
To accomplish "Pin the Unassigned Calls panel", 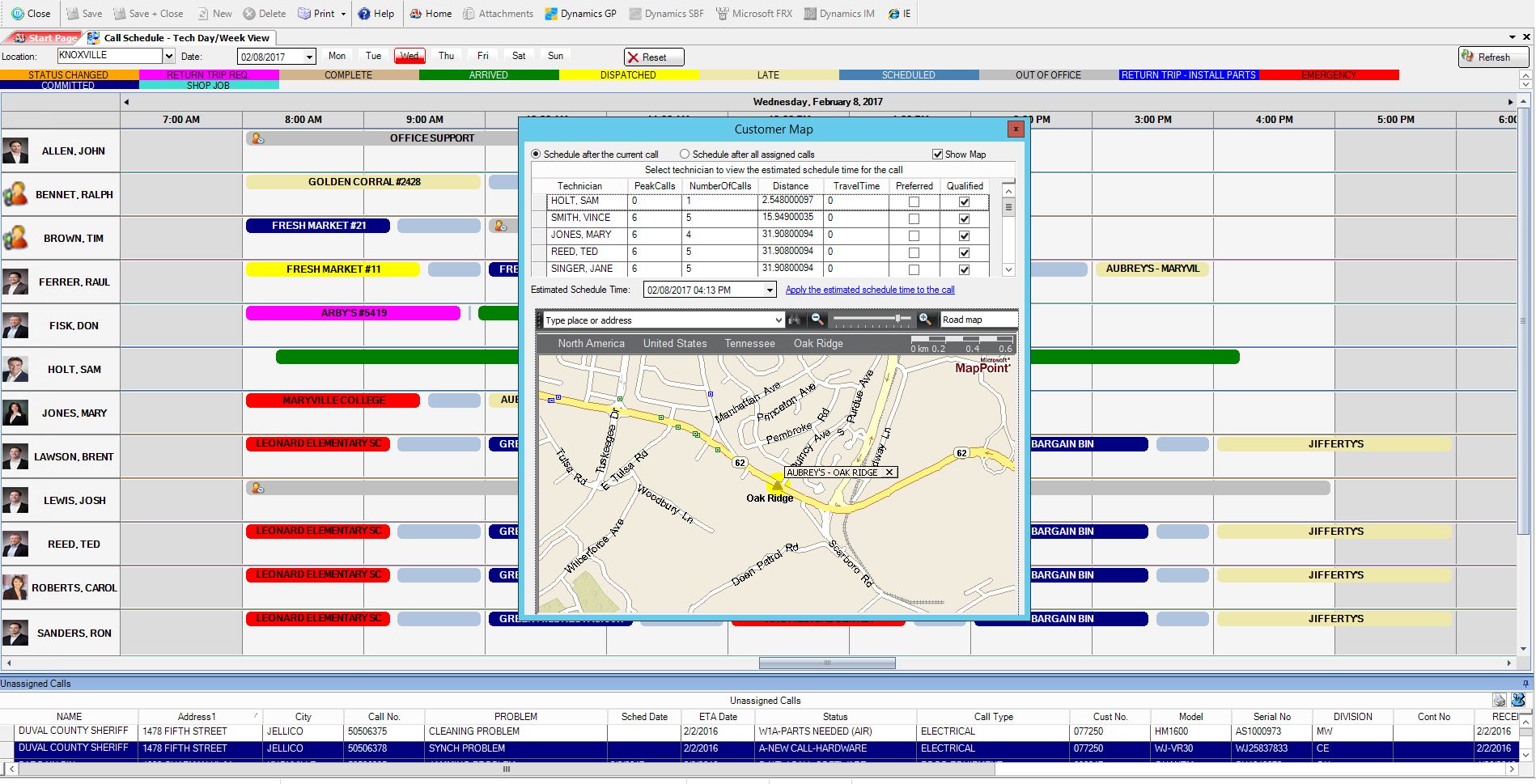I will [1526, 684].
